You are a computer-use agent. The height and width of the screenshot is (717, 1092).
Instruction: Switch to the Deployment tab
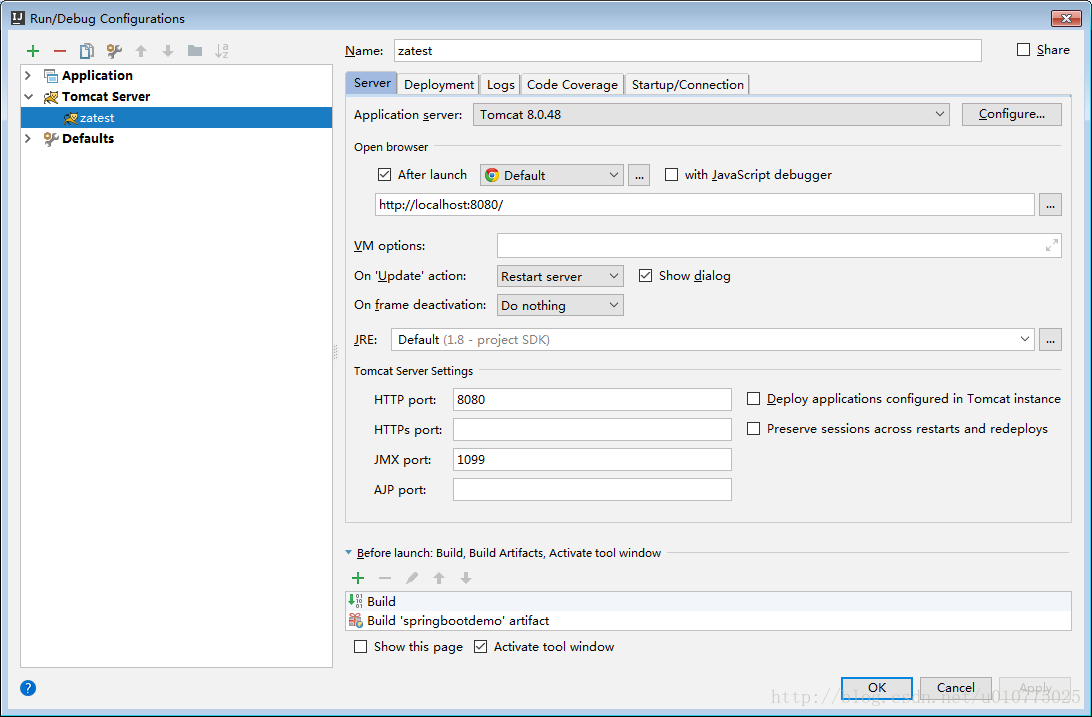coord(439,84)
